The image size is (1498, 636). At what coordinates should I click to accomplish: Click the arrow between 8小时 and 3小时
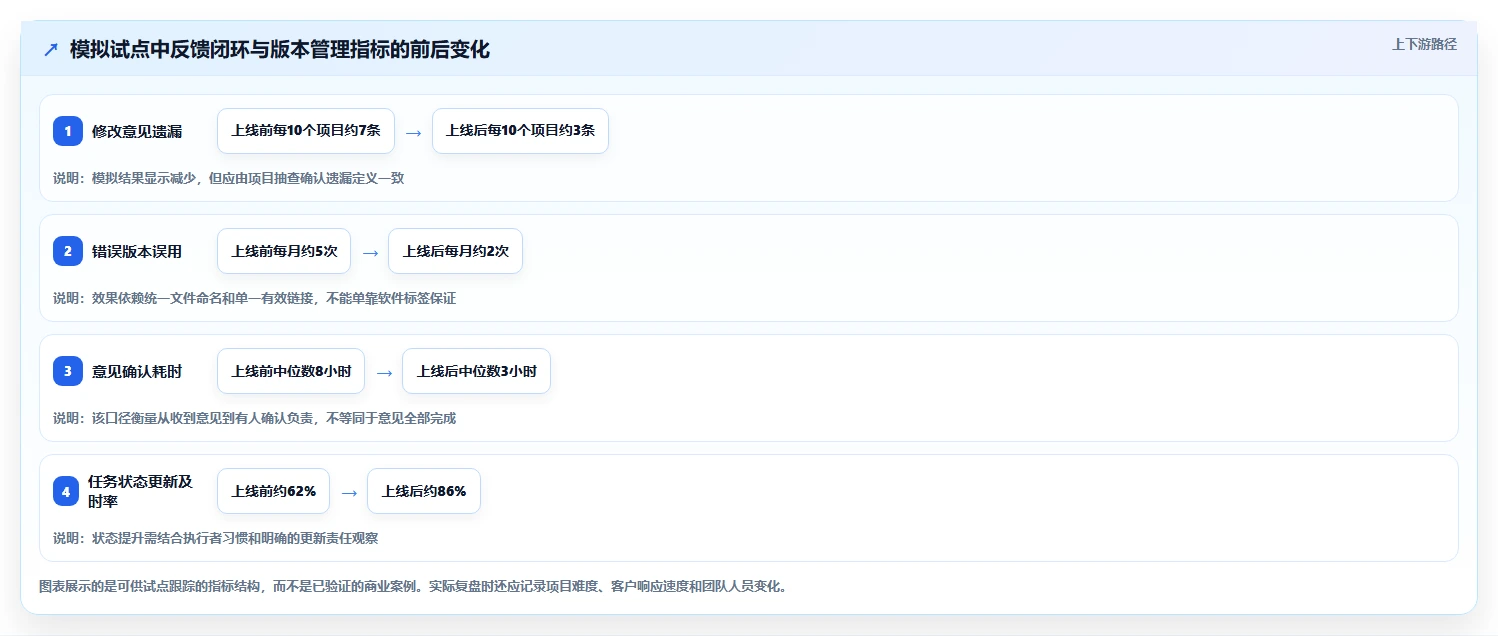[x=384, y=372]
